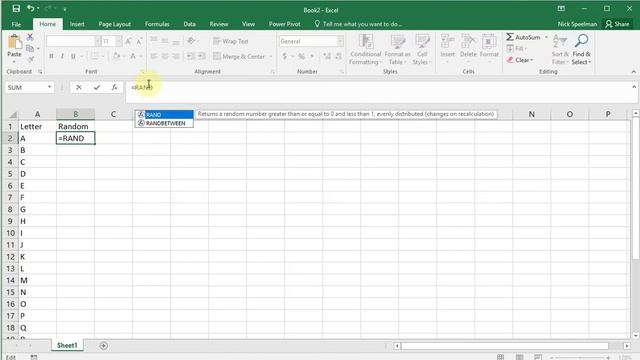Toggle Merge & Center

point(240,56)
